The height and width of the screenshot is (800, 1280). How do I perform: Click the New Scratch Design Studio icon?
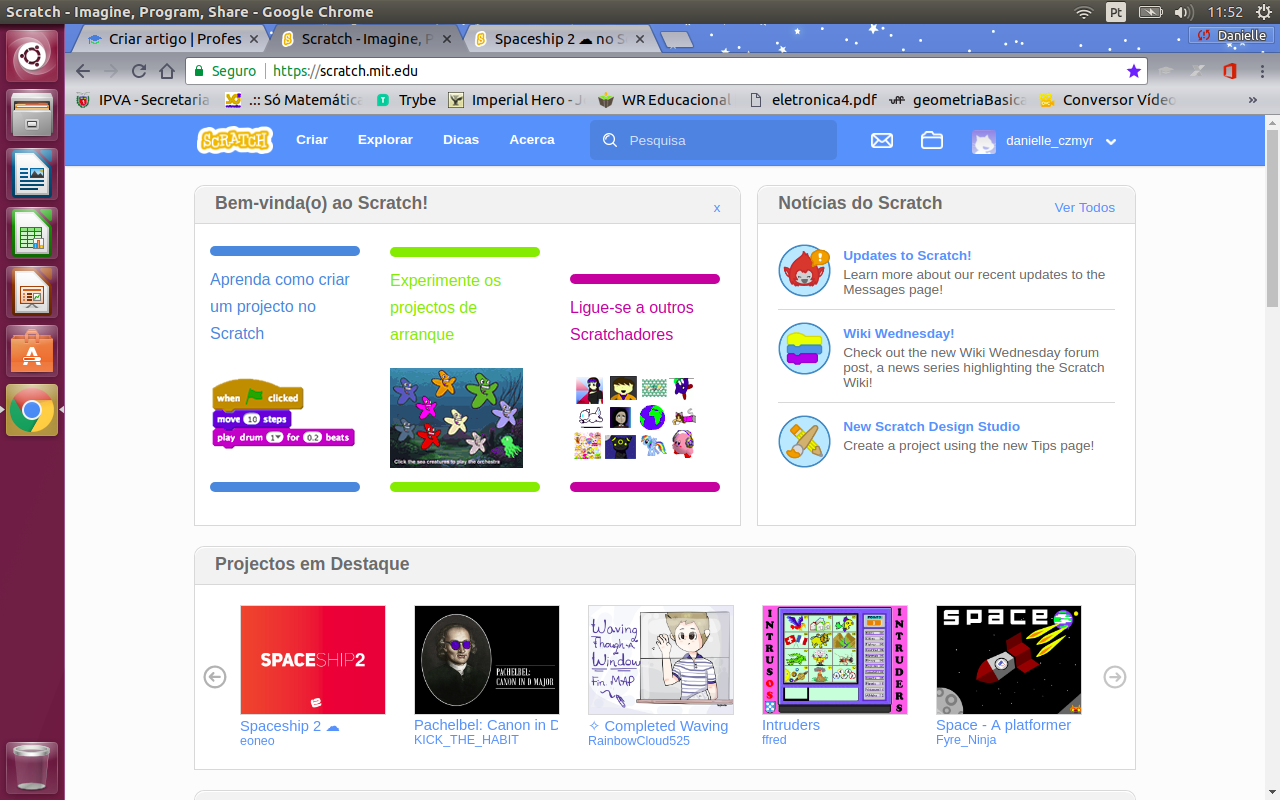805,442
